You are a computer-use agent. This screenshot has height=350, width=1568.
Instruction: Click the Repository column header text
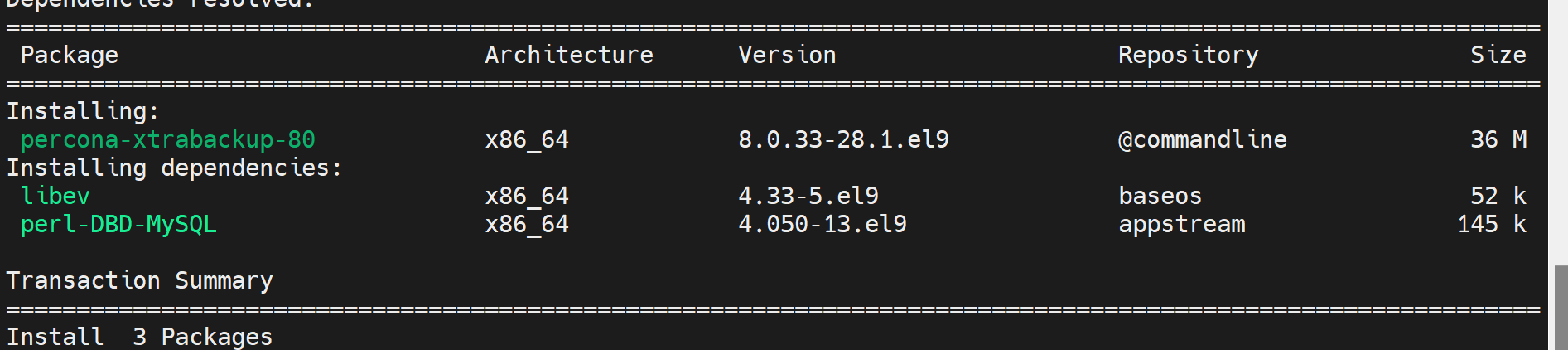[1188, 55]
